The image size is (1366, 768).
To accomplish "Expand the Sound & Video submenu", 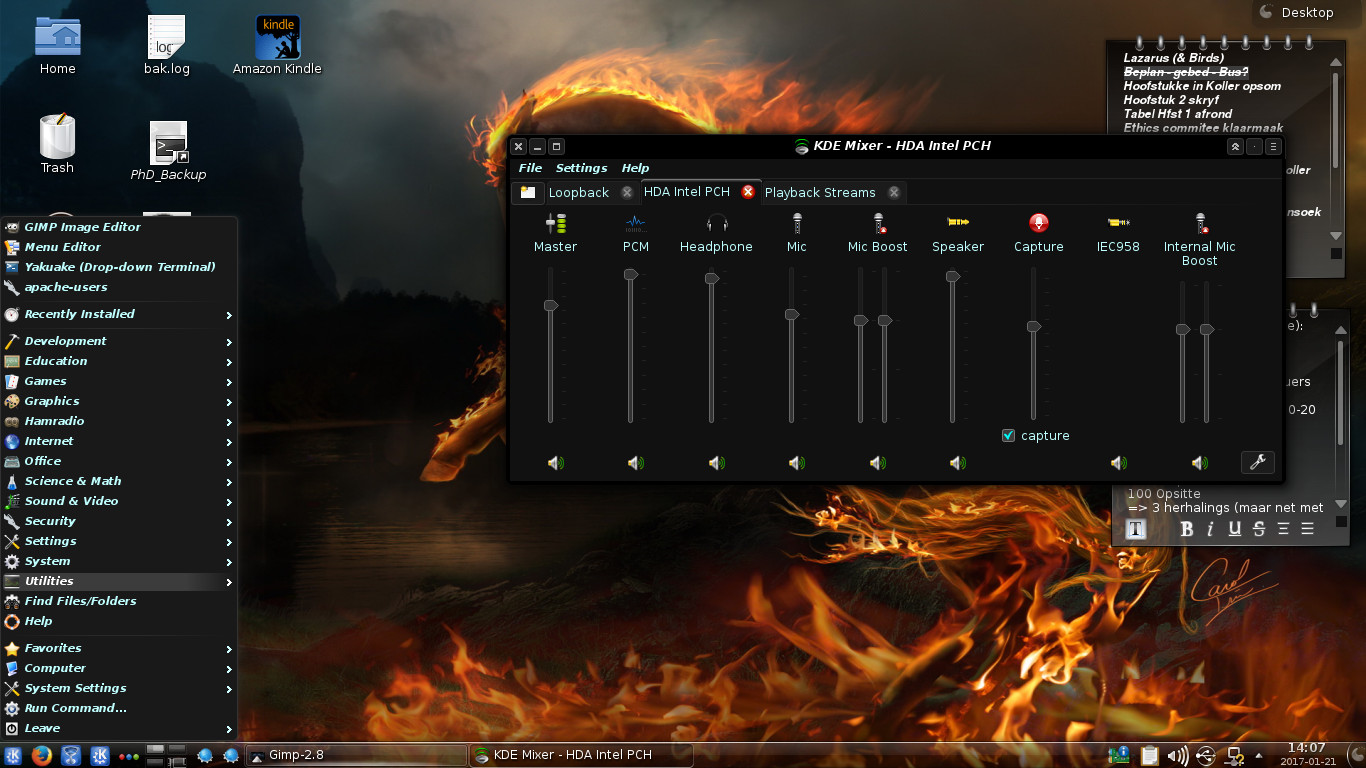I will pyautogui.click(x=71, y=501).
